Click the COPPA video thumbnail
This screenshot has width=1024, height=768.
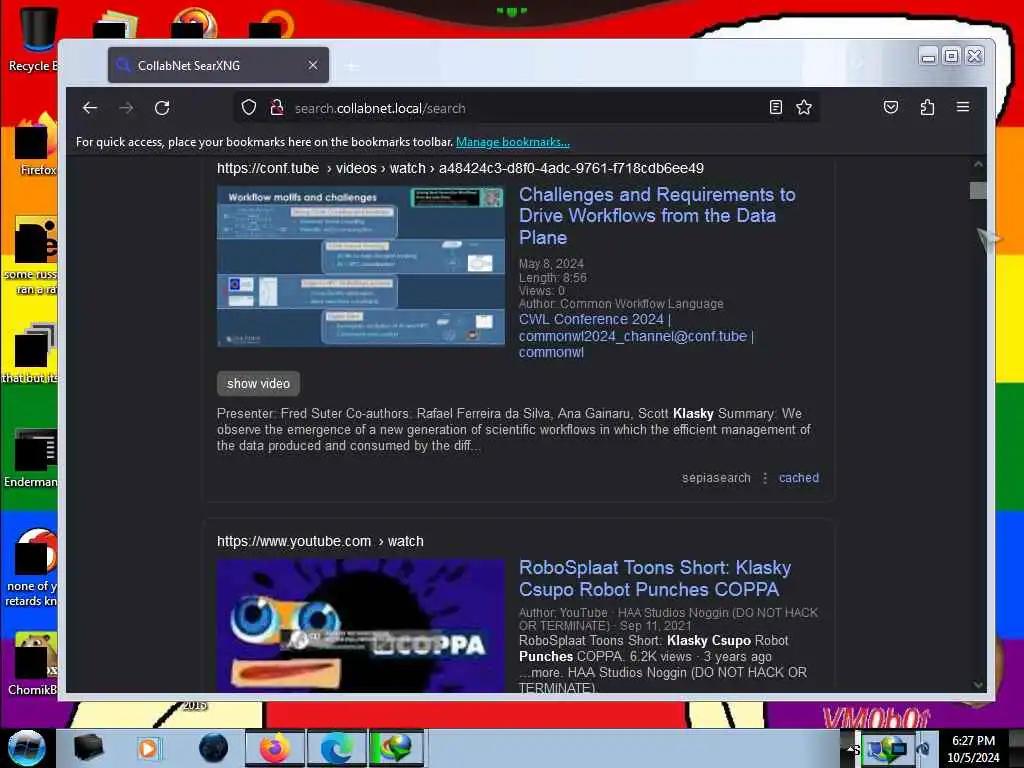pos(360,626)
